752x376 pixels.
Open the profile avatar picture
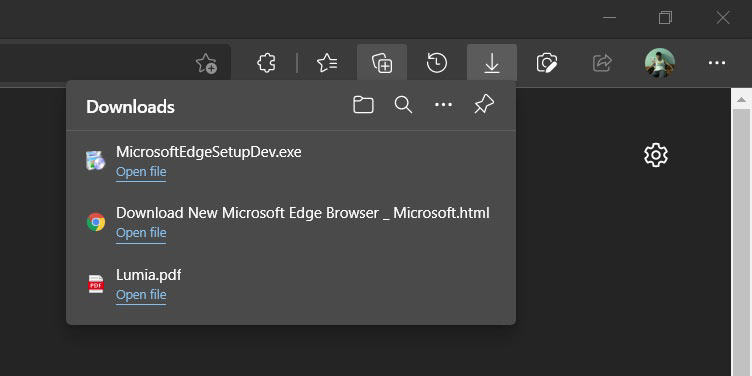(660, 63)
